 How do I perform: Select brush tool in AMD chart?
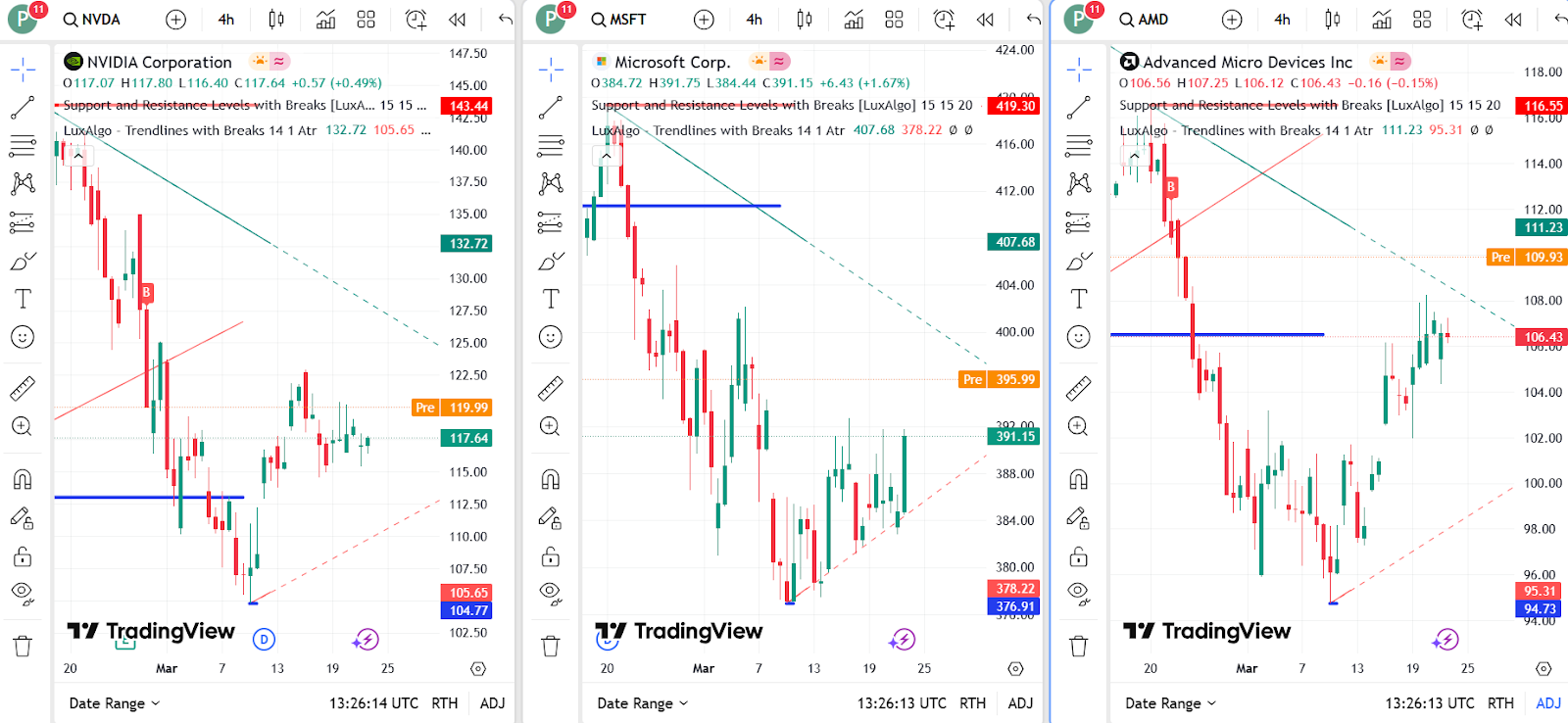[x=1078, y=261]
